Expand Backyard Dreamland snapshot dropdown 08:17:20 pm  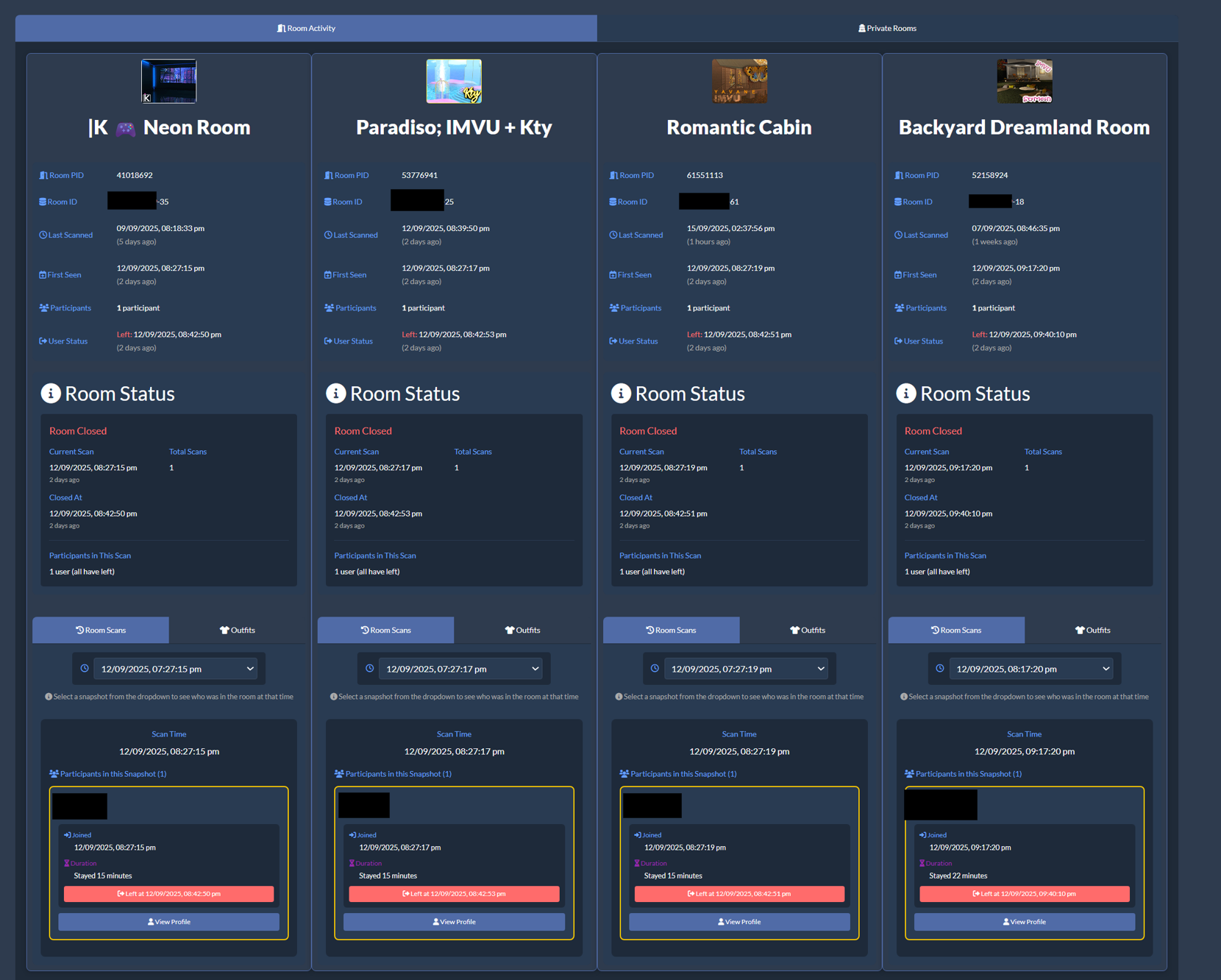pos(1031,669)
